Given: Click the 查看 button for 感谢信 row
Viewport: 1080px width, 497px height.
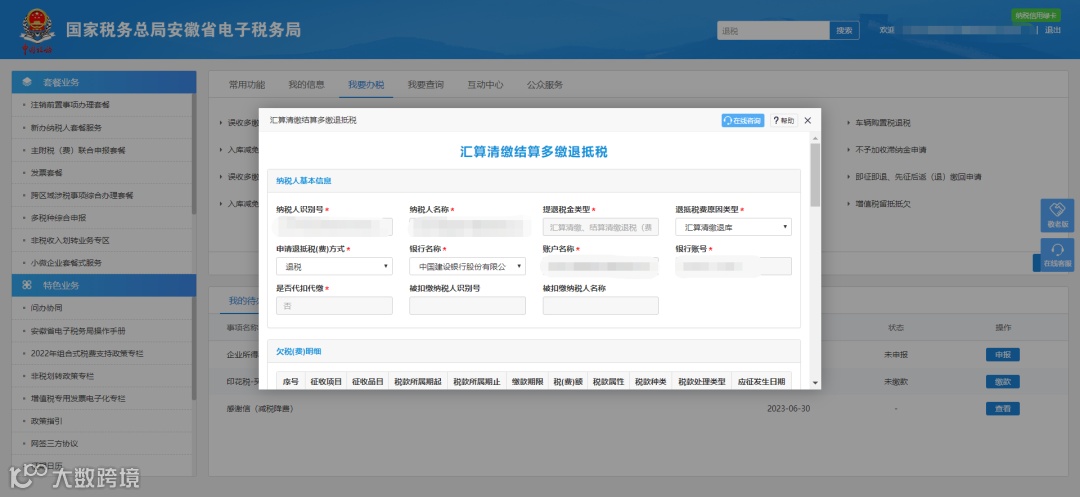Looking at the screenshot, I should pyautogui.click(x=1003, y=408).
